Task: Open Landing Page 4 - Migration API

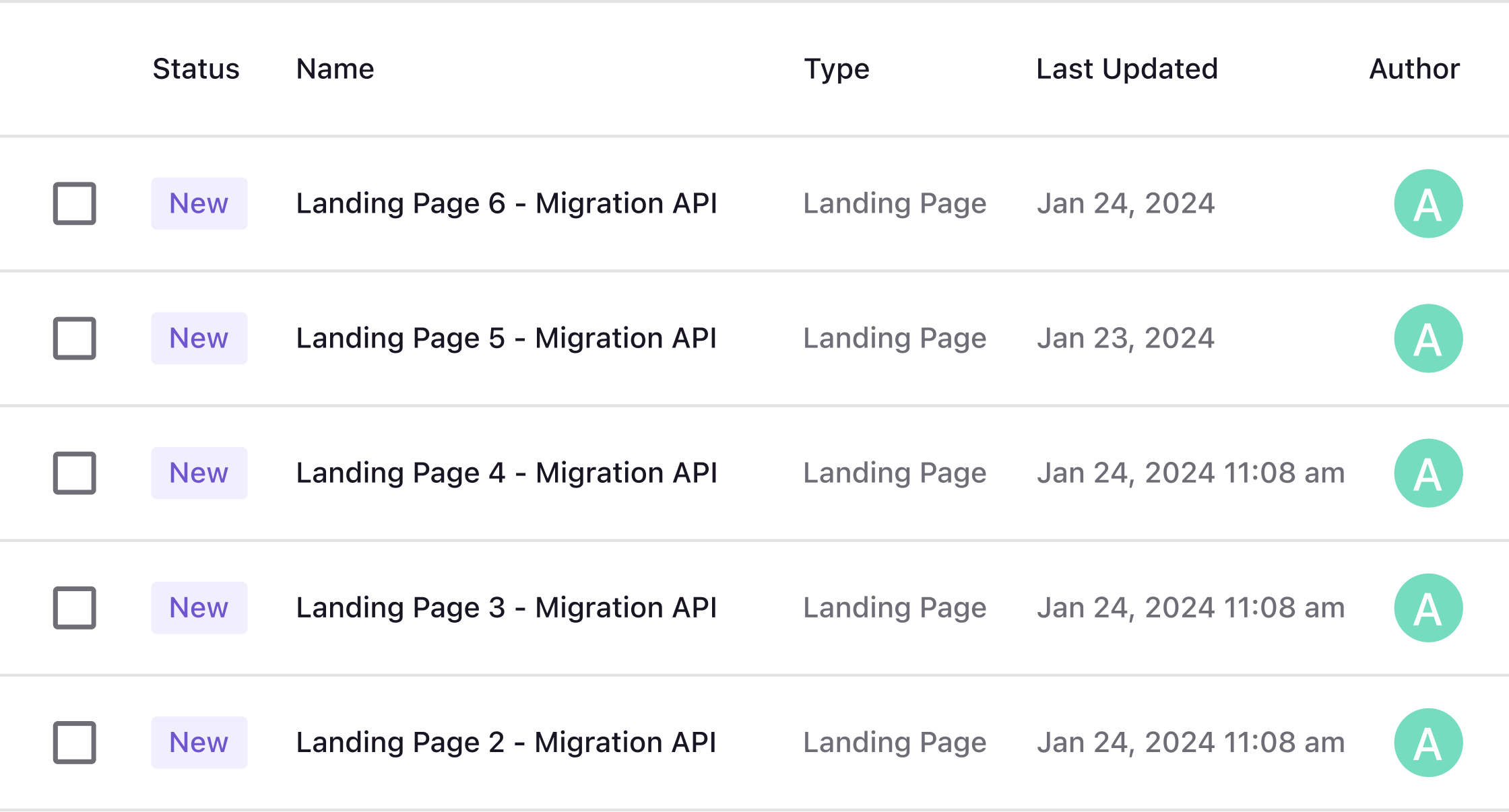Action: (507, 473)
